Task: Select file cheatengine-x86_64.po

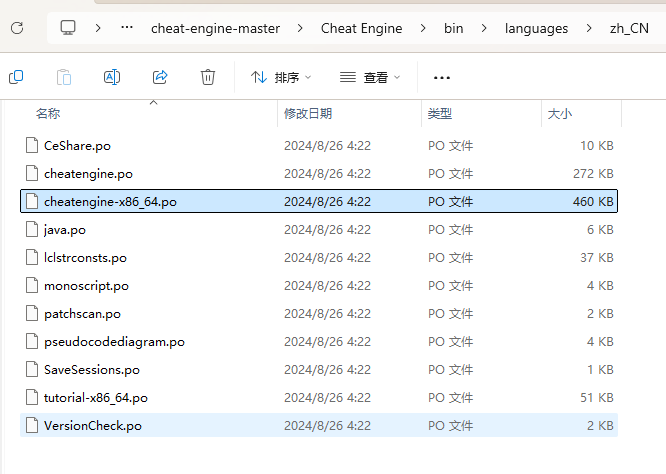Action: (x=319, y=201)
